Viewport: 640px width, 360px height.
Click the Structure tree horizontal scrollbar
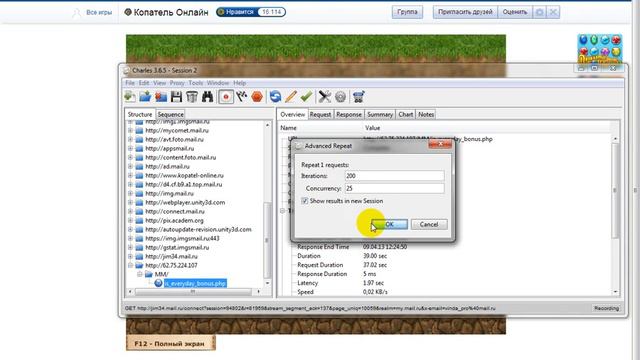pos(193,291)
